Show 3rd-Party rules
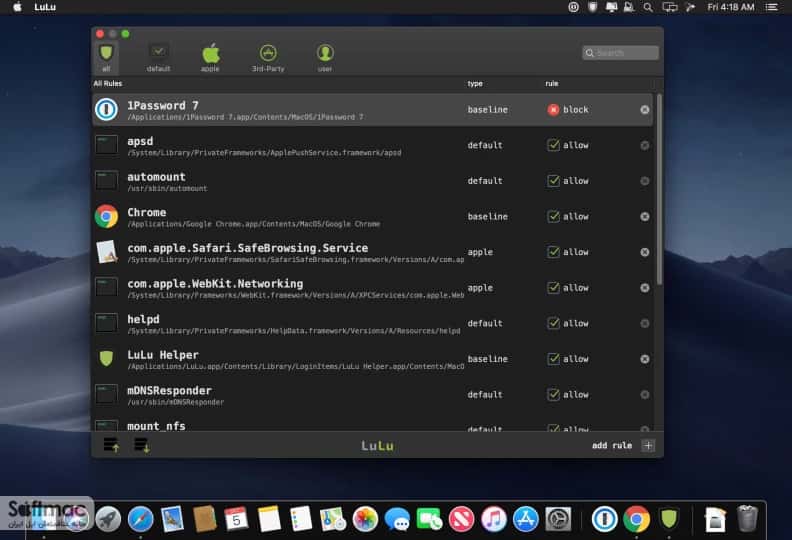Image resolution: width=792 pixels, height=540 pixels. point(268,57)
